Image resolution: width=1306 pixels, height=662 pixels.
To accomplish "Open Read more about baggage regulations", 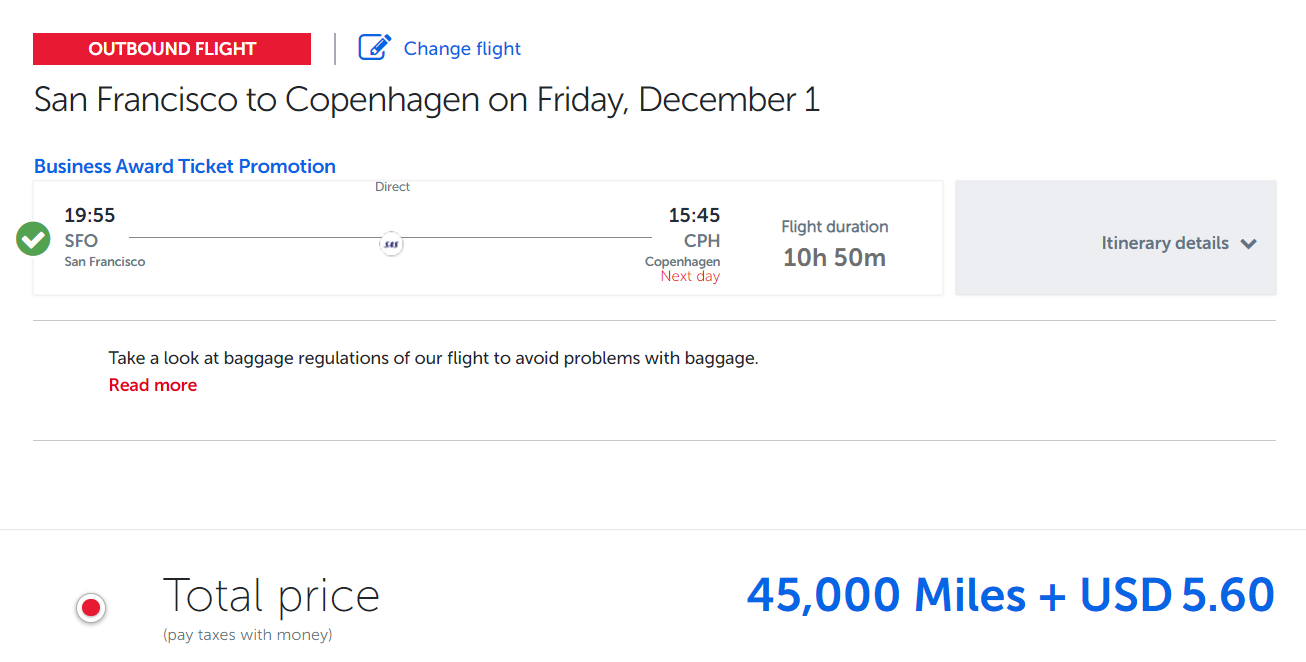I will point(153,385).
